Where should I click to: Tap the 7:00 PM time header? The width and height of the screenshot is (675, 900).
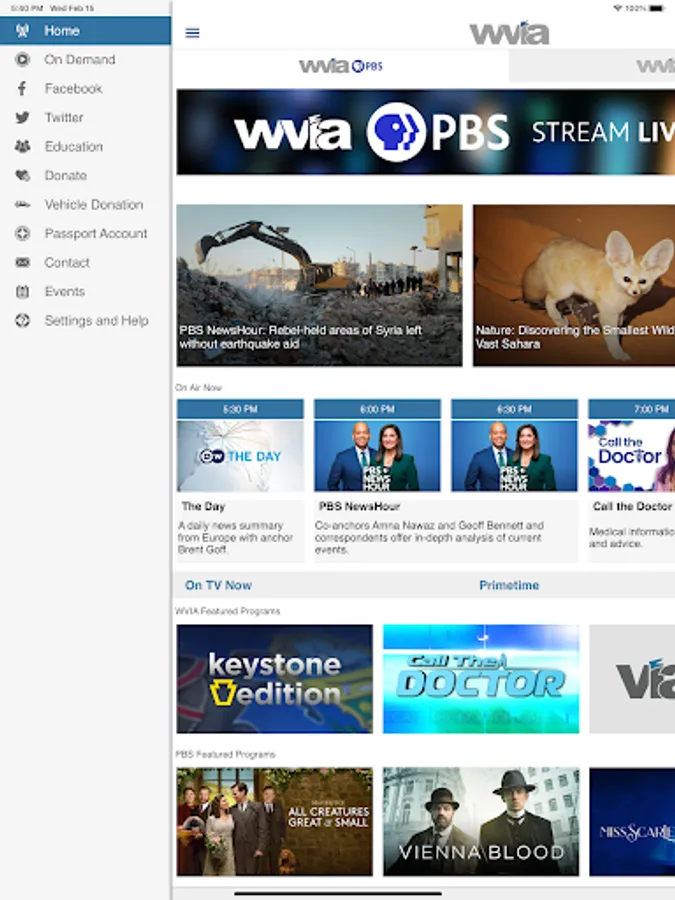[631, 409]
